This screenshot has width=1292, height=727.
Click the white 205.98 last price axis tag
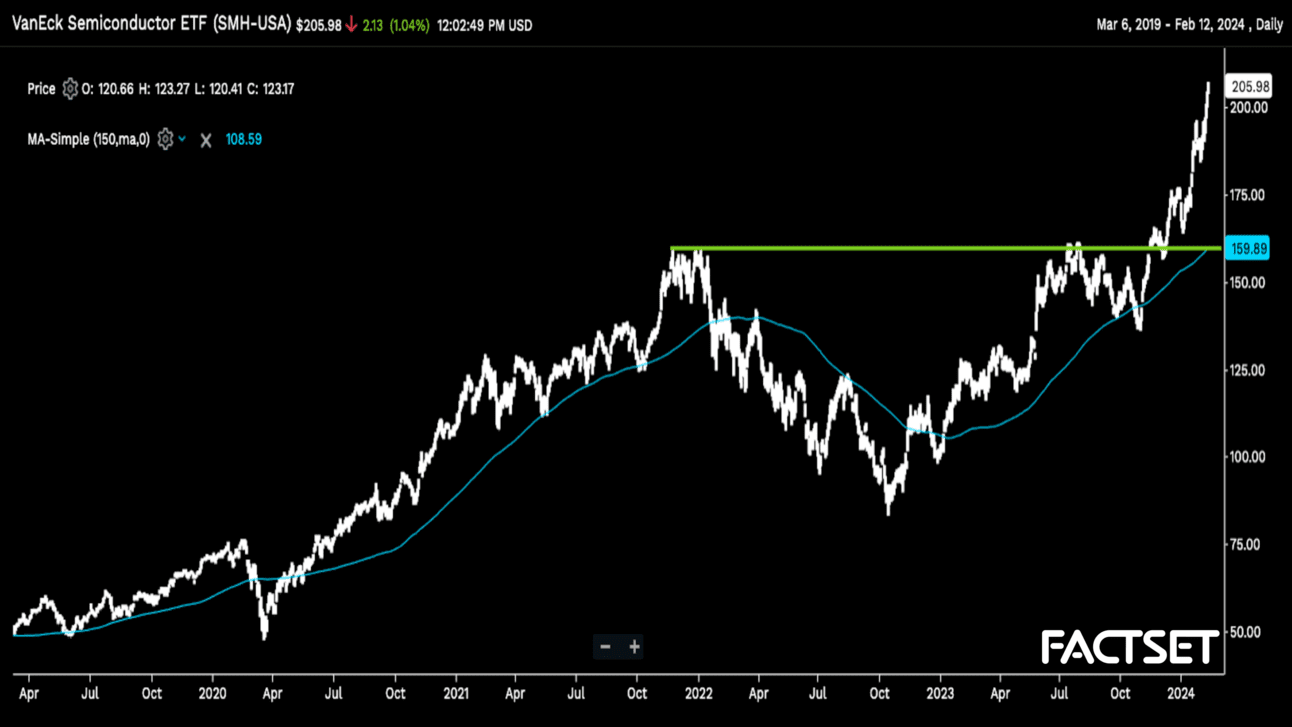(x=1250, y=87)
